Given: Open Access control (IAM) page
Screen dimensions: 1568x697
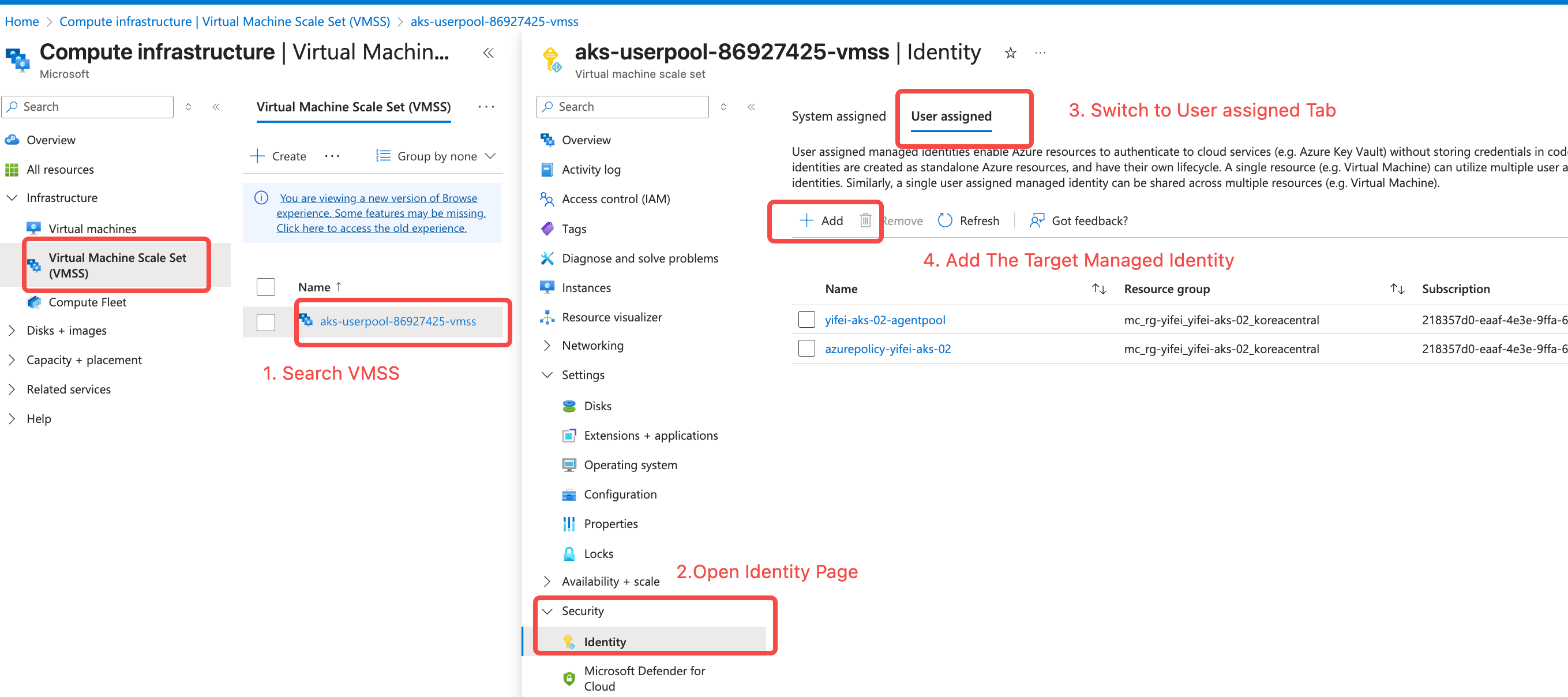Looking at the screenshot, I should 616,199.
